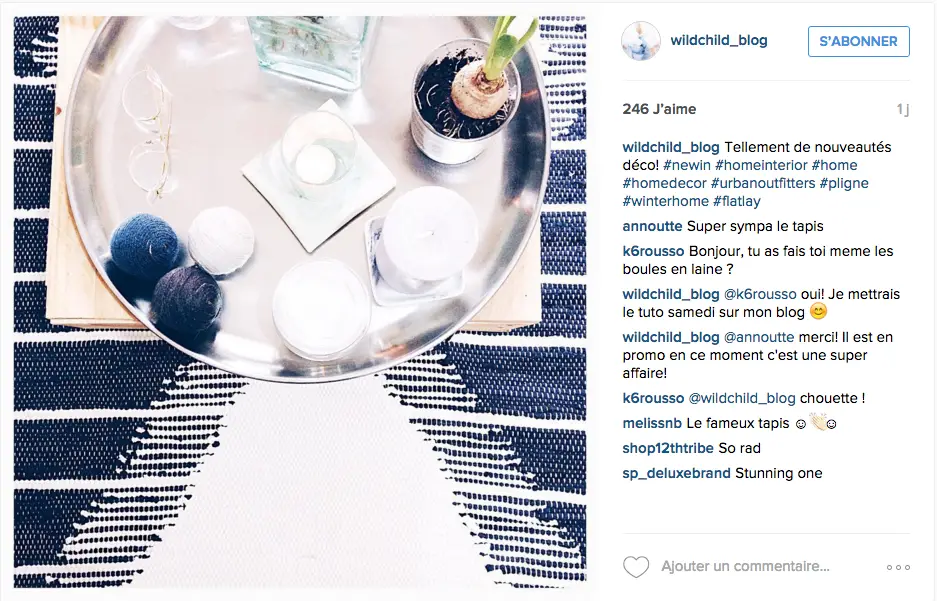The height and width of the screenshot is (601, 937).
Task: Open the #pligne hashtag
Action: 844,183
